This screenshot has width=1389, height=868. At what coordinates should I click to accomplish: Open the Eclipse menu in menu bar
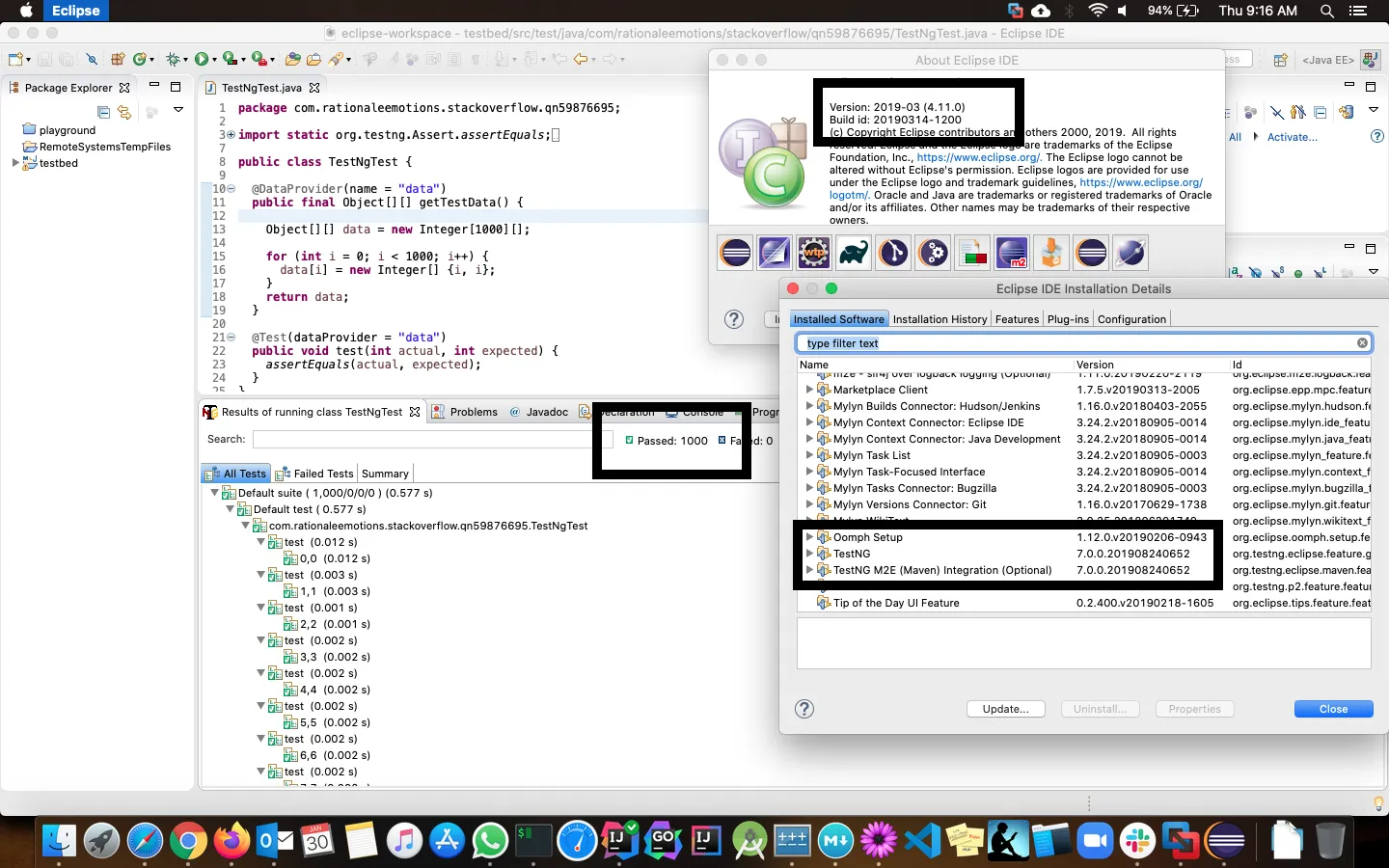tap(75, 11)
